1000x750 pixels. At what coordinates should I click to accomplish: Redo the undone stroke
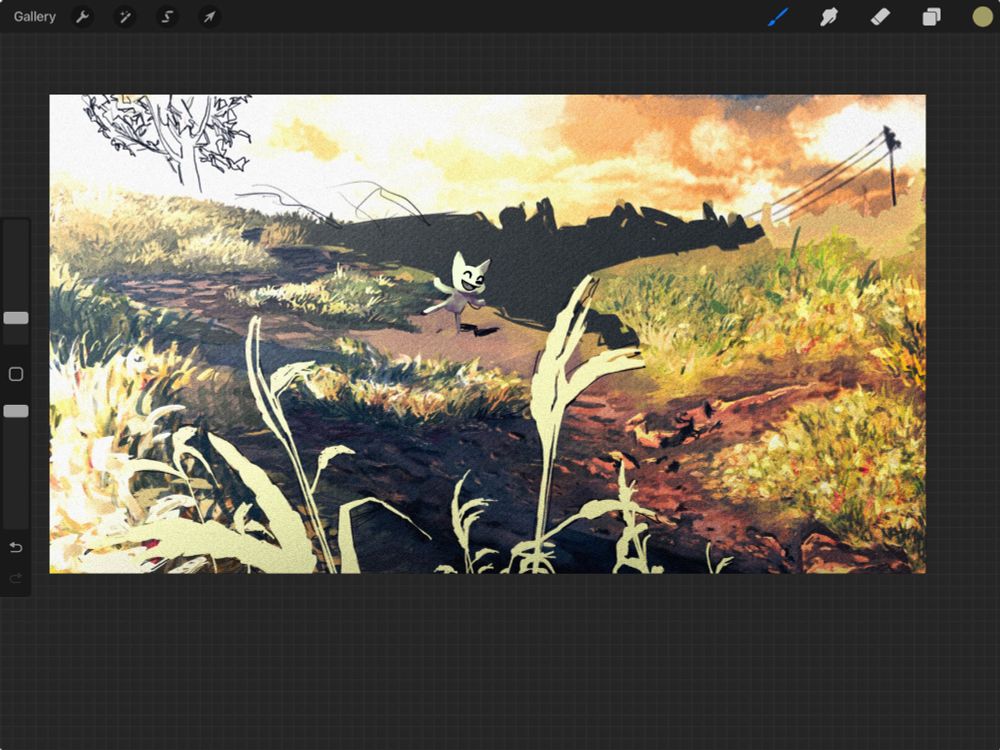[16, 578]
